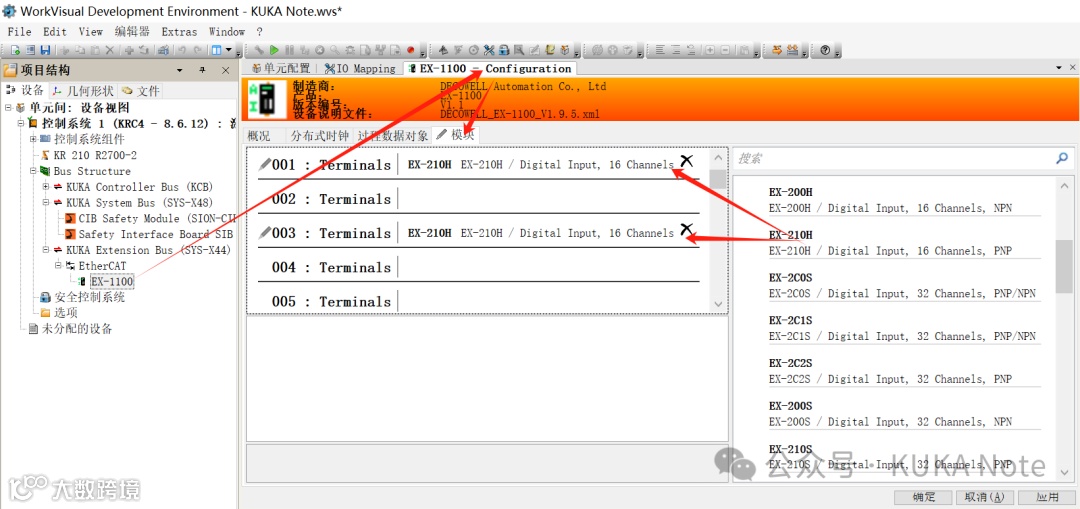Viewport: 1080px width, 509px height.
Task: Click the blue window layout toolbar icon
Action: [216, 50]
